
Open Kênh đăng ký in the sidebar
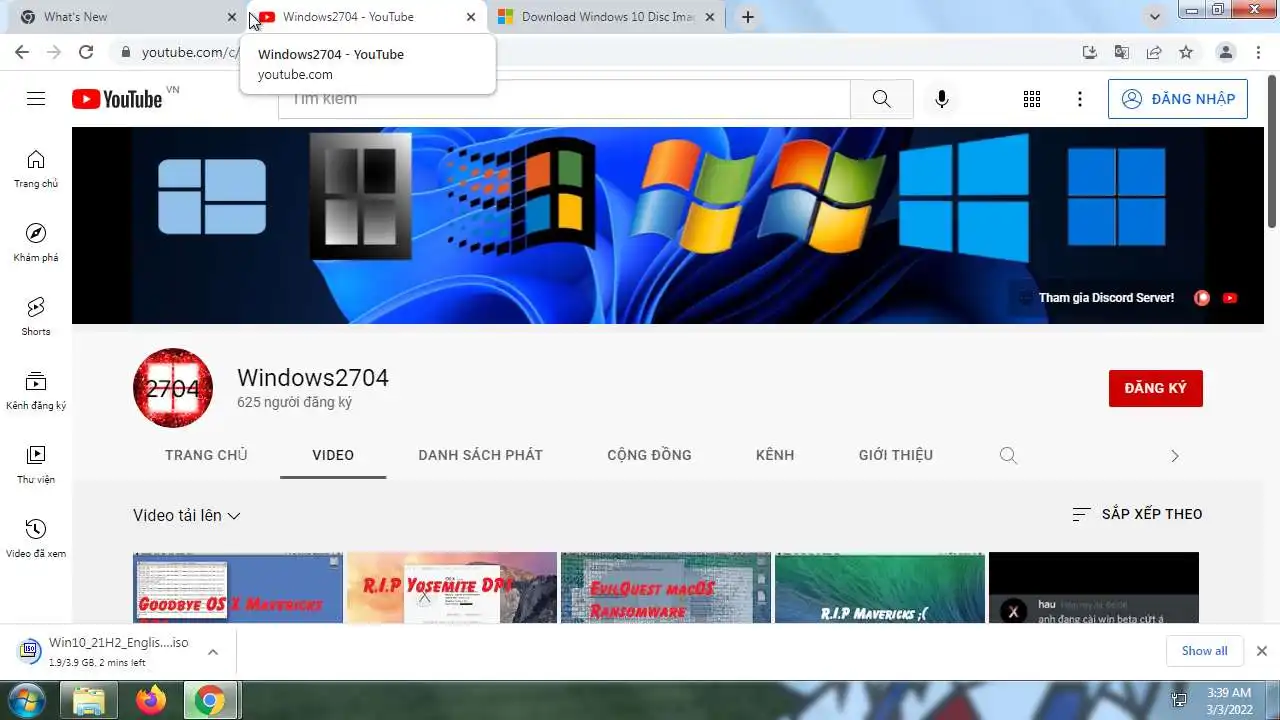point(36,391)
